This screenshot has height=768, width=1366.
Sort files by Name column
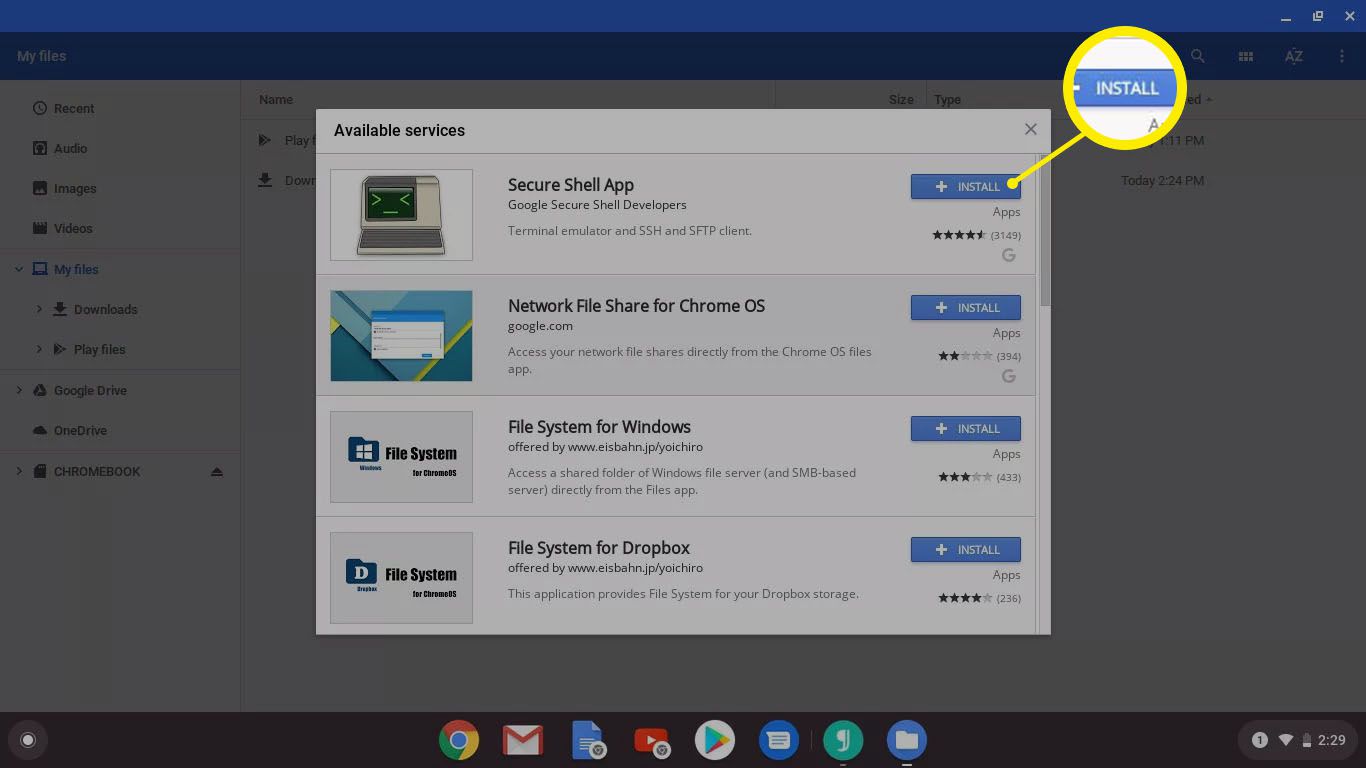pyautogui.click(x=276, y=99)
